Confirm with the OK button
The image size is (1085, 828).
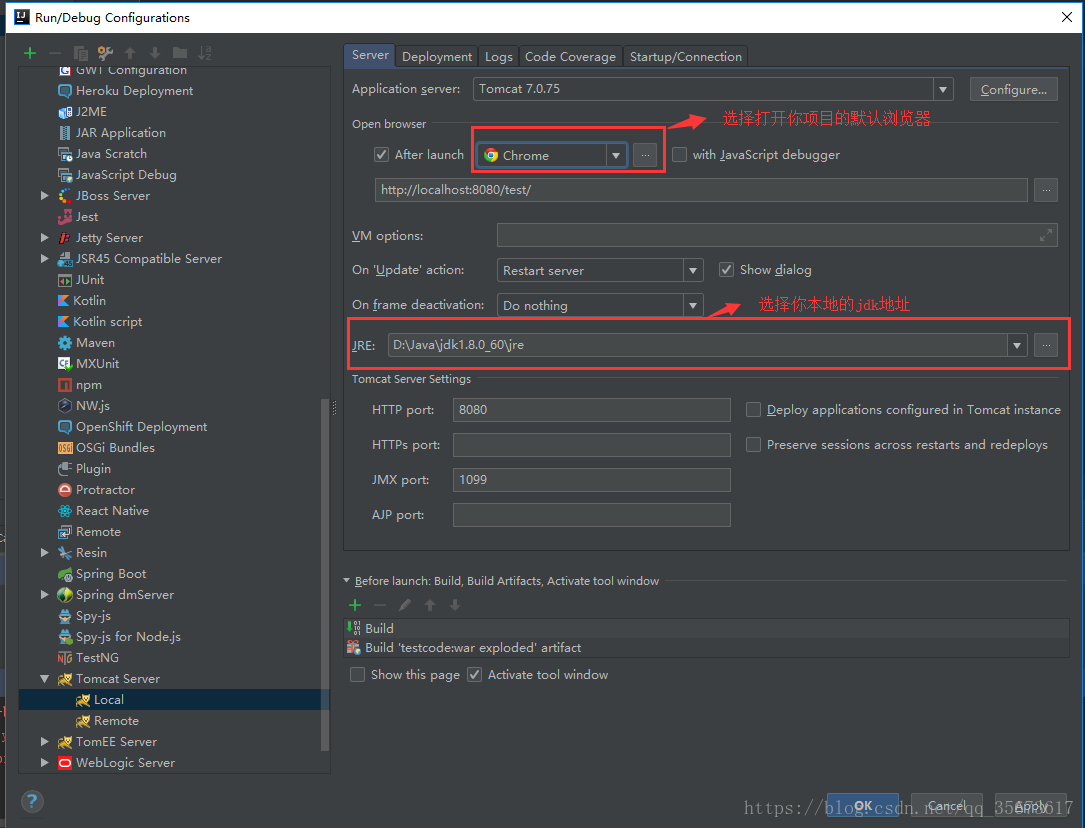tap(863, 806)
